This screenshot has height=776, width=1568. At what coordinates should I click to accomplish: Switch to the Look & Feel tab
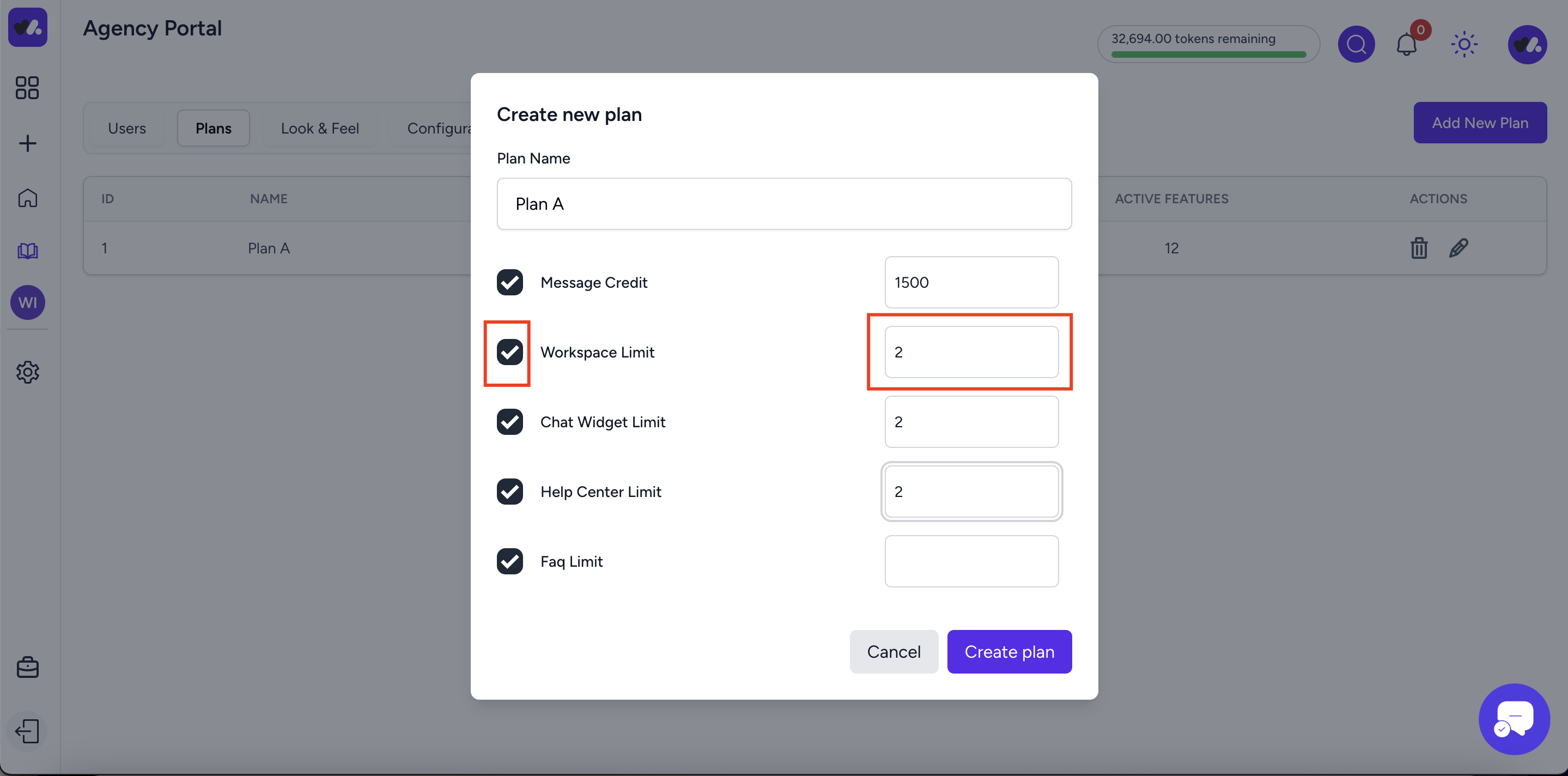pyautogui.click(x=320, y=129)
